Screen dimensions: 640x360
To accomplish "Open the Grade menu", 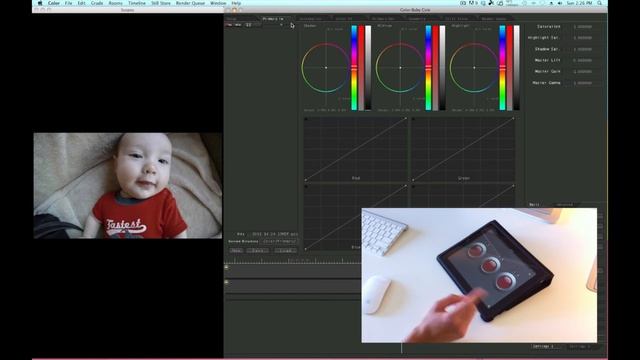I will pyautogui.click(x=97, y=3).
